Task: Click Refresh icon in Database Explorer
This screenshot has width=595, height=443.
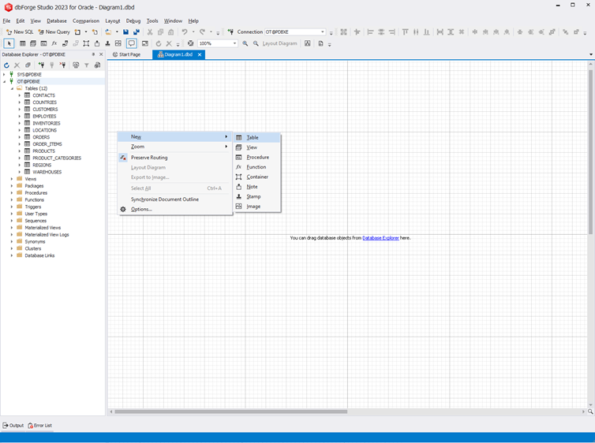Action: coord(6,65)
